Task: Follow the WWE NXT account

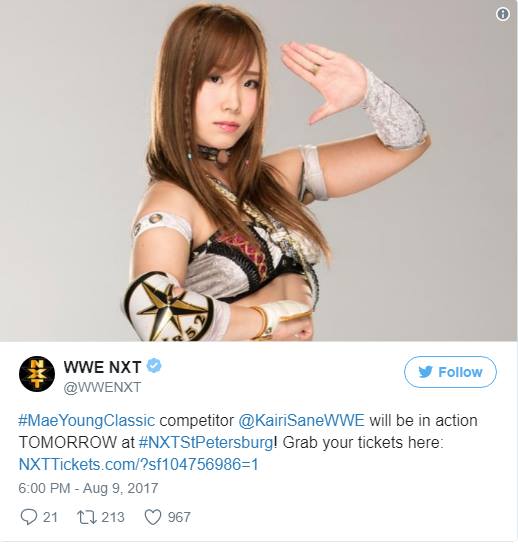Action: [x=450, y=372]
